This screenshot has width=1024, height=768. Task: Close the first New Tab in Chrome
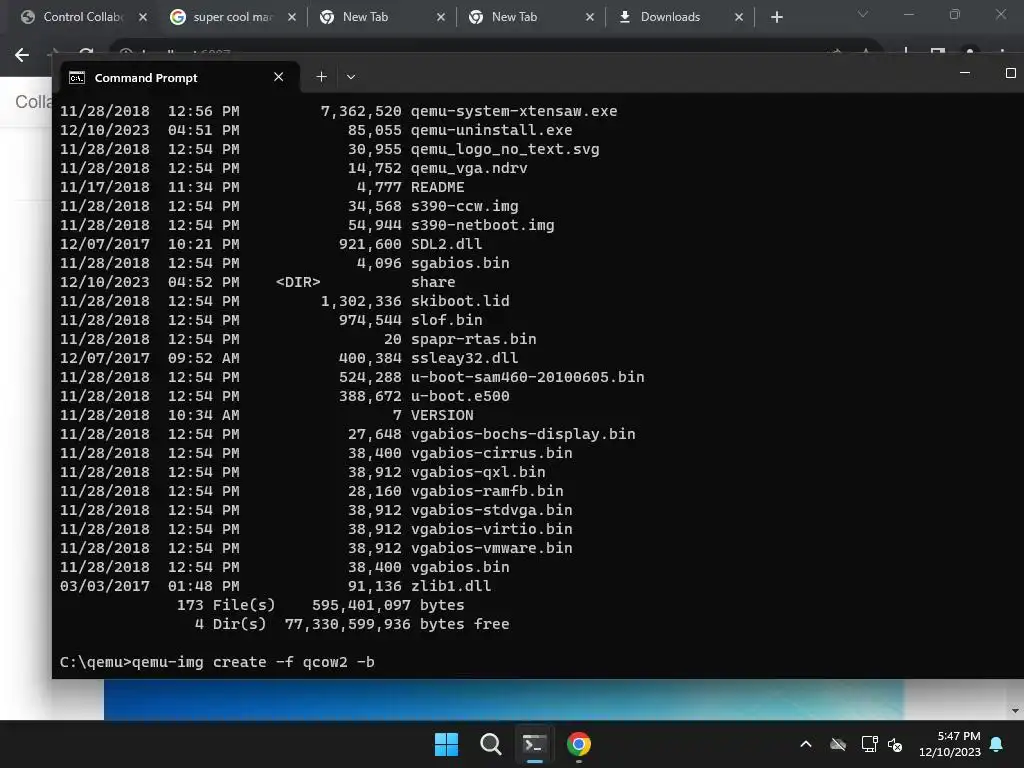pos(441,17)
